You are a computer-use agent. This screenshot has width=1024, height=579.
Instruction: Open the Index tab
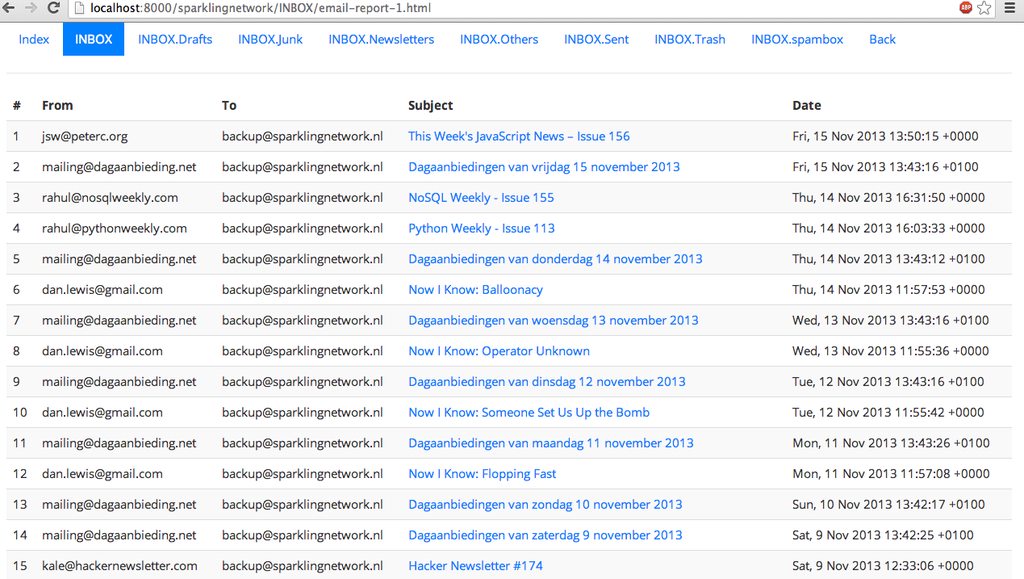[34, 39]
